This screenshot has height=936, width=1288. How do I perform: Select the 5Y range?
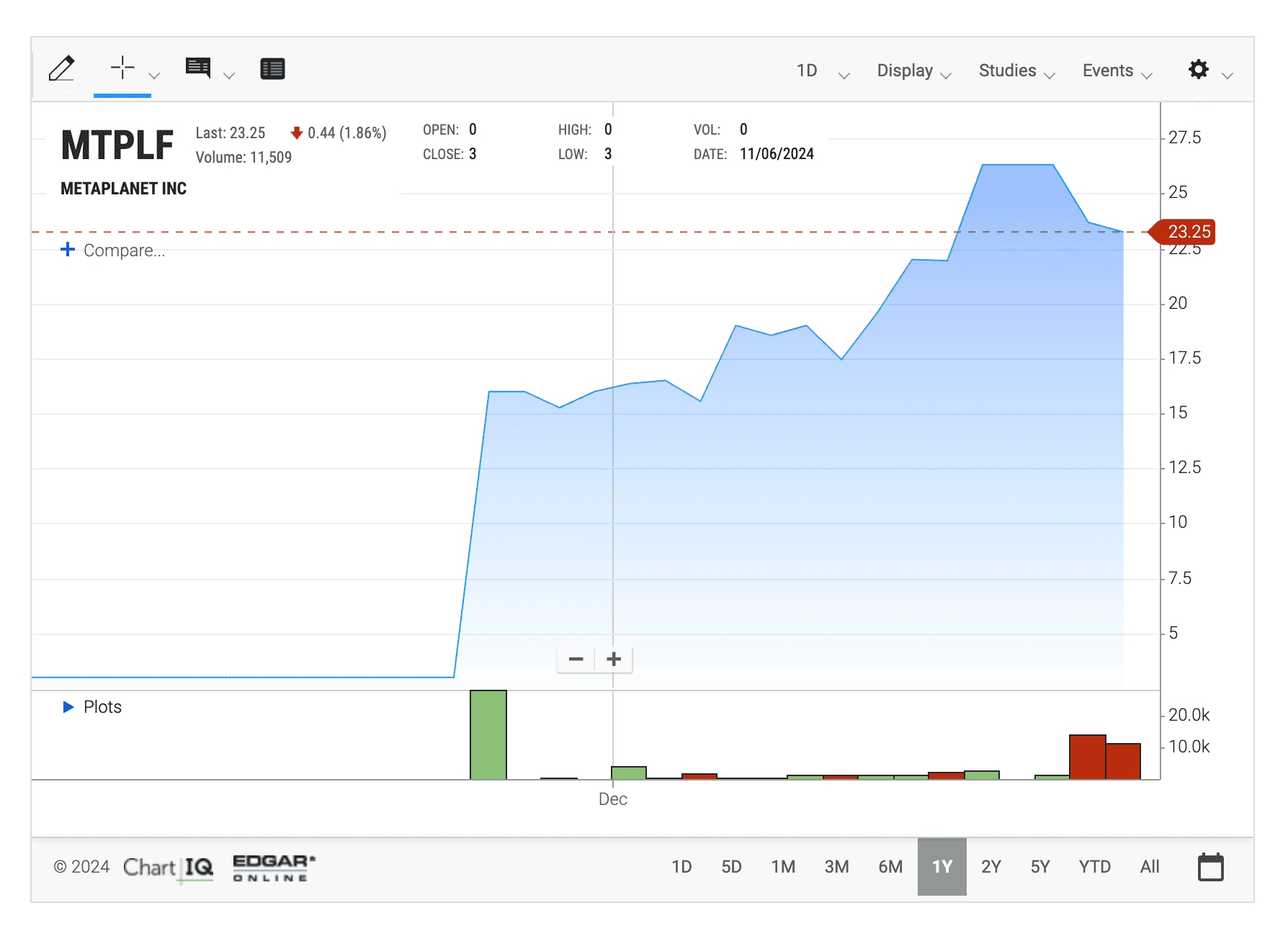pyautogui.click(x=1040, y=867)
